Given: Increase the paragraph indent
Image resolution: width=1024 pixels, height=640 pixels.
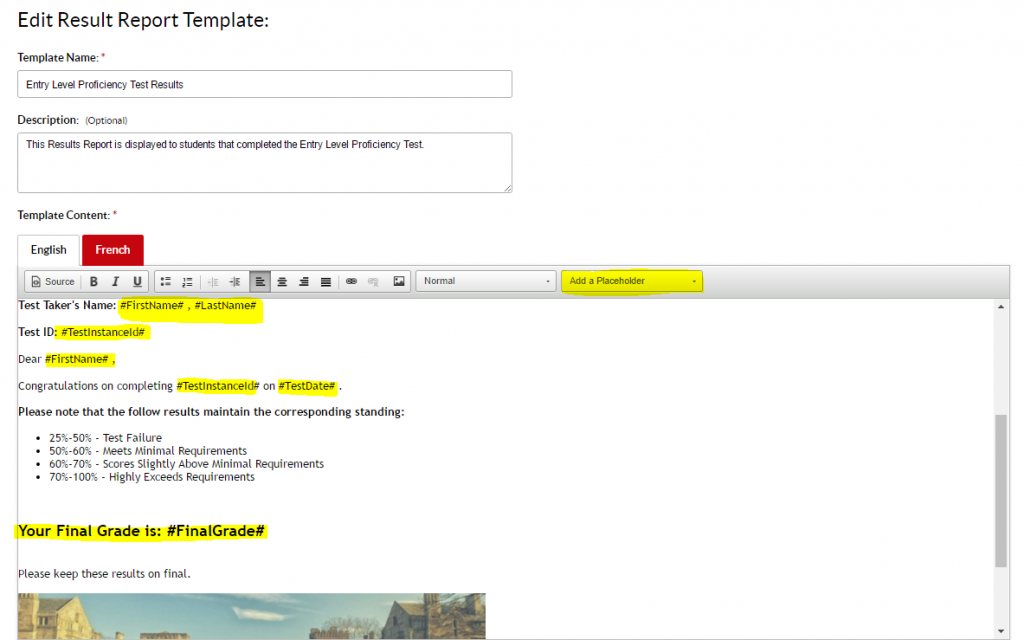Looking at the screenshot, I should click(235, 281).
